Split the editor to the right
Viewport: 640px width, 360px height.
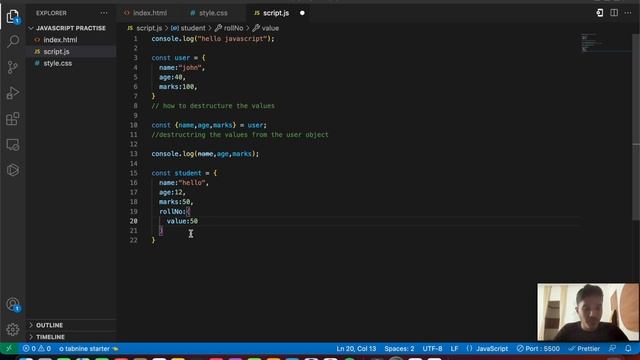point(614,13)
